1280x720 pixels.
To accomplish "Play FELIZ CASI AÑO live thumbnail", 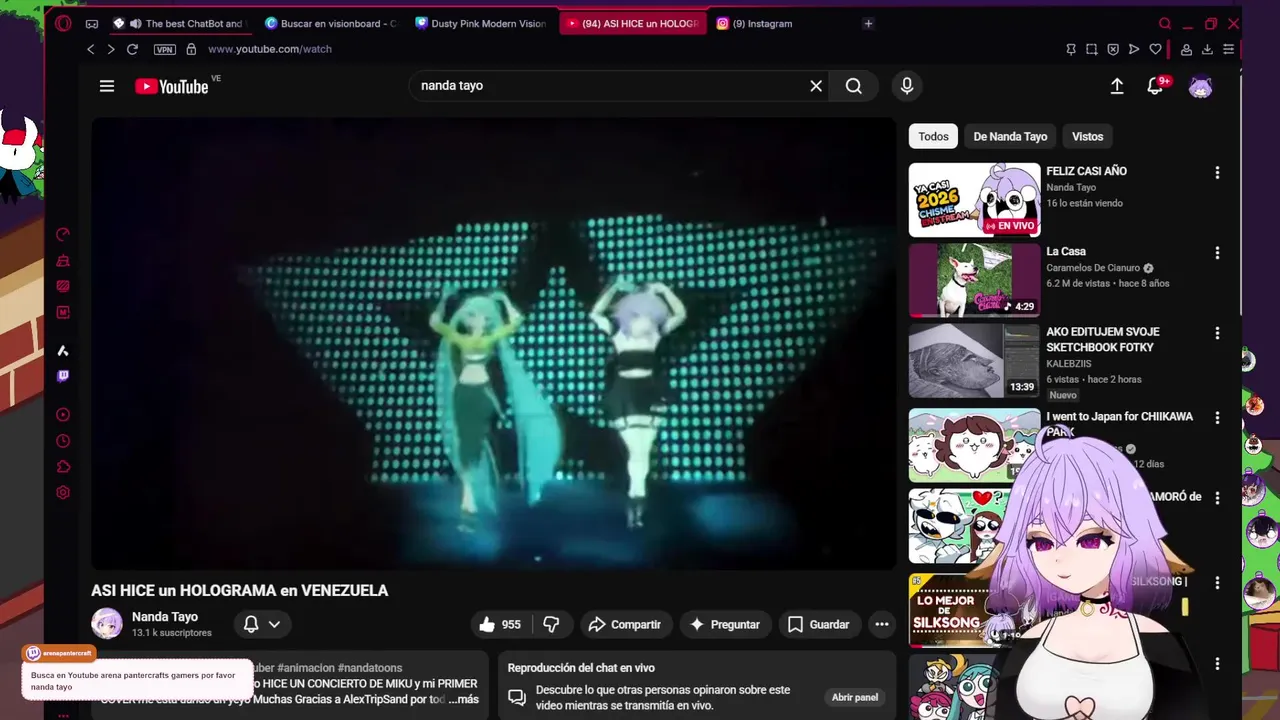I will [974, 200].
